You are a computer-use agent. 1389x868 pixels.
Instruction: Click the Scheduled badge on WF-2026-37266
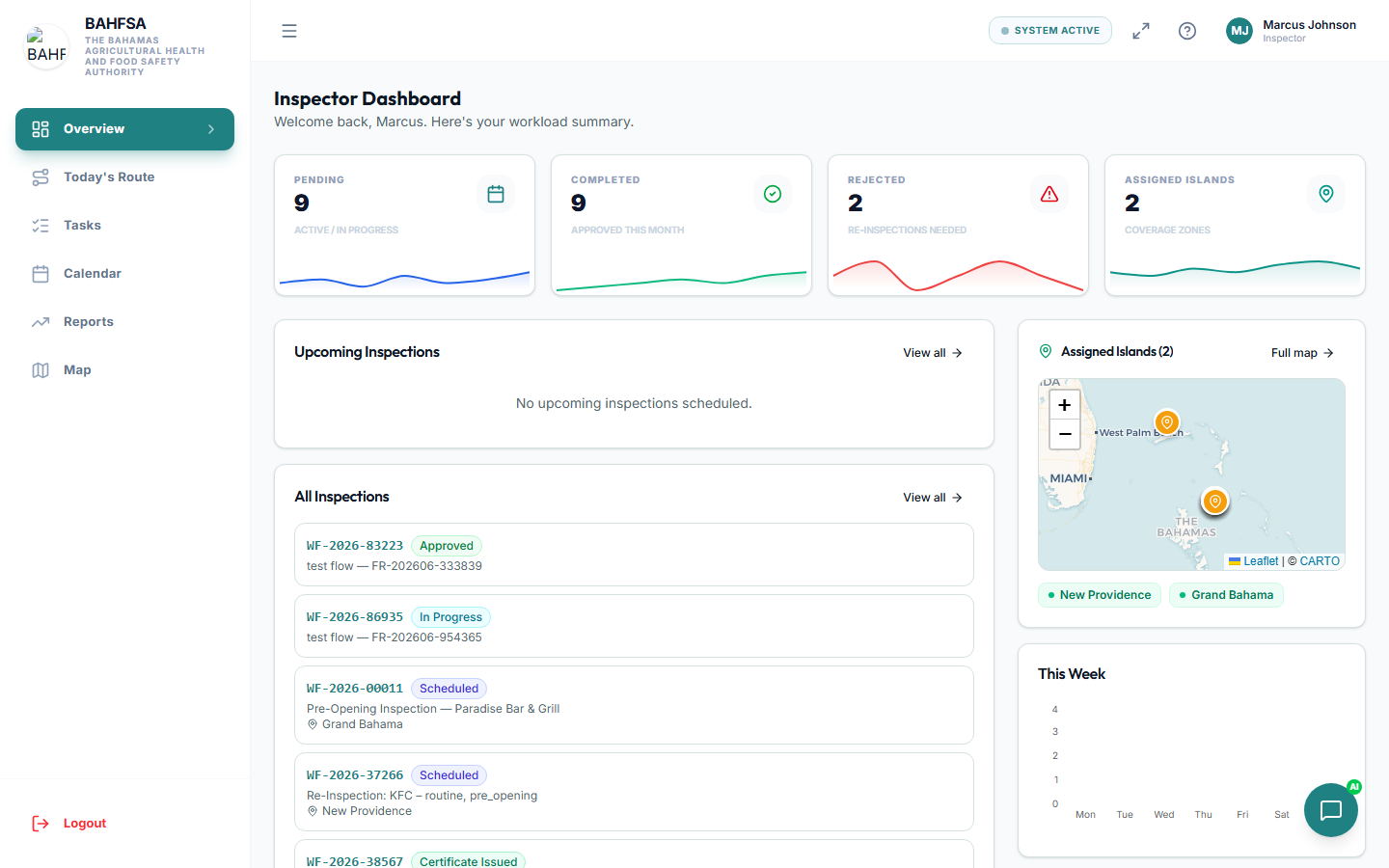coord(449,775)
